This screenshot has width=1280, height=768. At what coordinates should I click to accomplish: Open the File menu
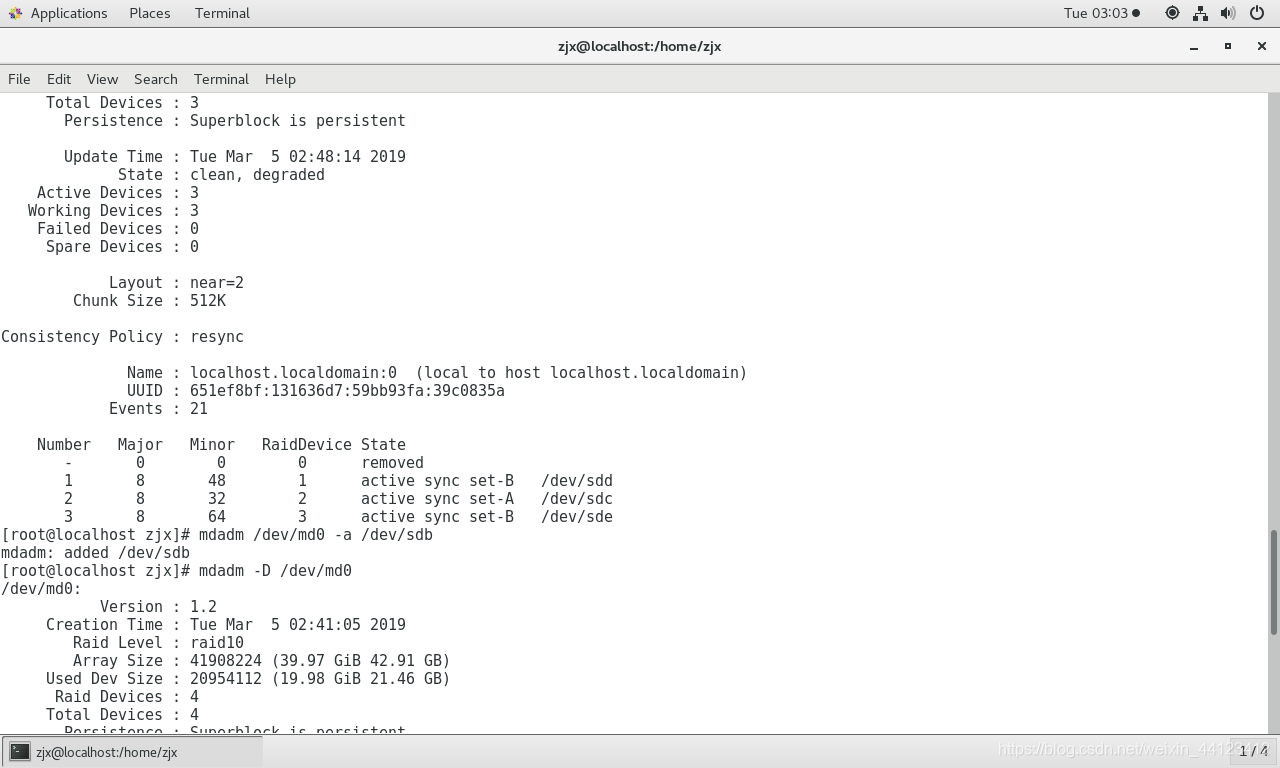(19, 79)
